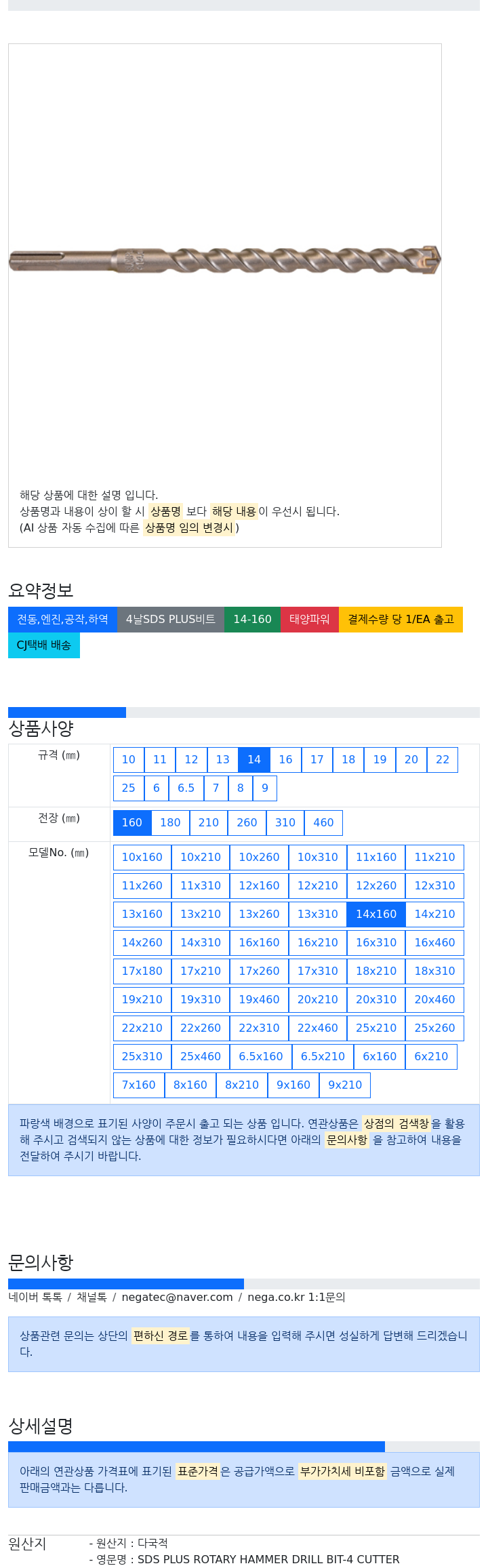This screenshot has width=488, height=1568.
Task: Choose the 6.5 mm diameter option
Action: tap(186, 788)
